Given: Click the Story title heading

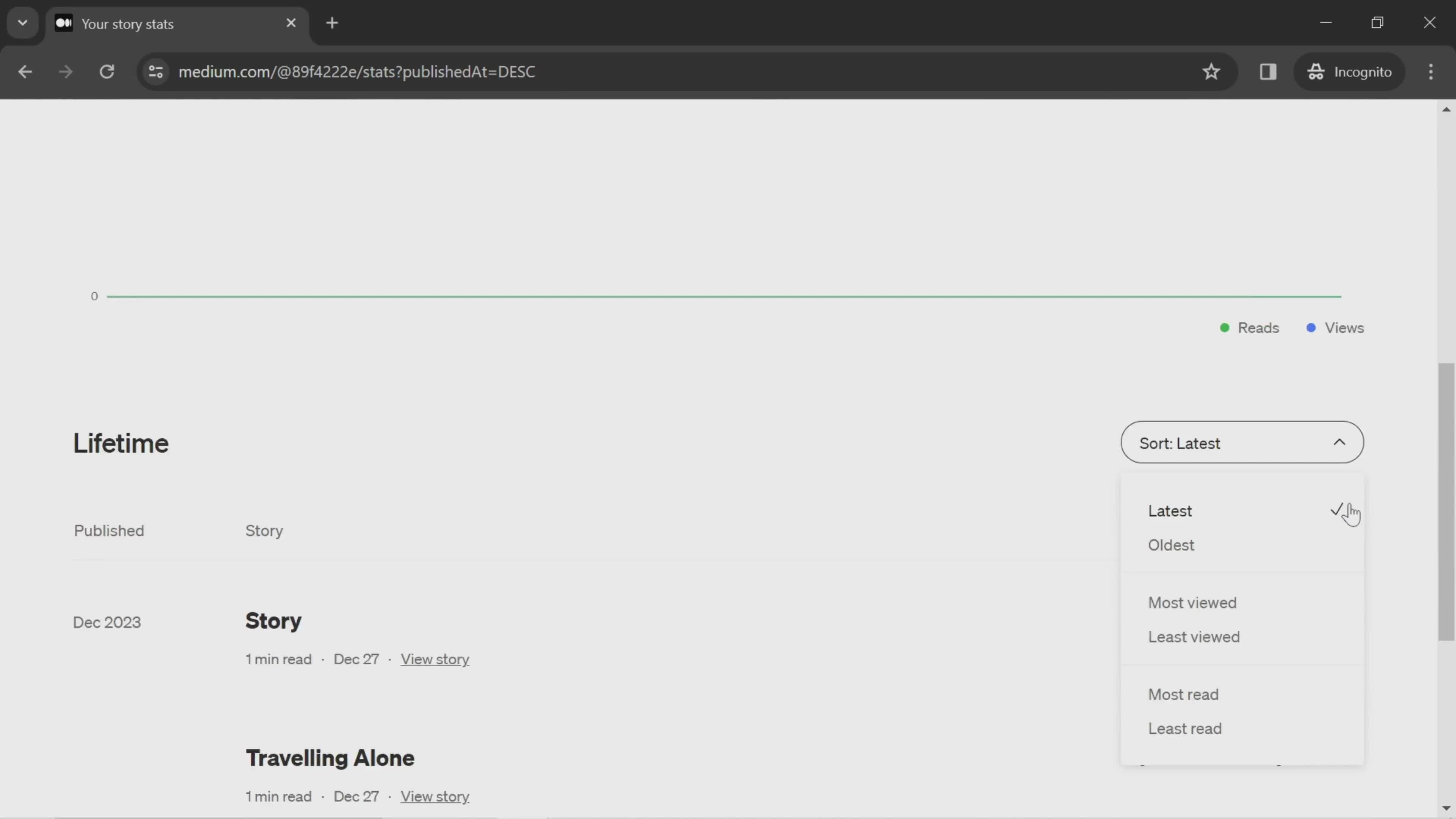Looking at the screenshot, I should [273, 621].
